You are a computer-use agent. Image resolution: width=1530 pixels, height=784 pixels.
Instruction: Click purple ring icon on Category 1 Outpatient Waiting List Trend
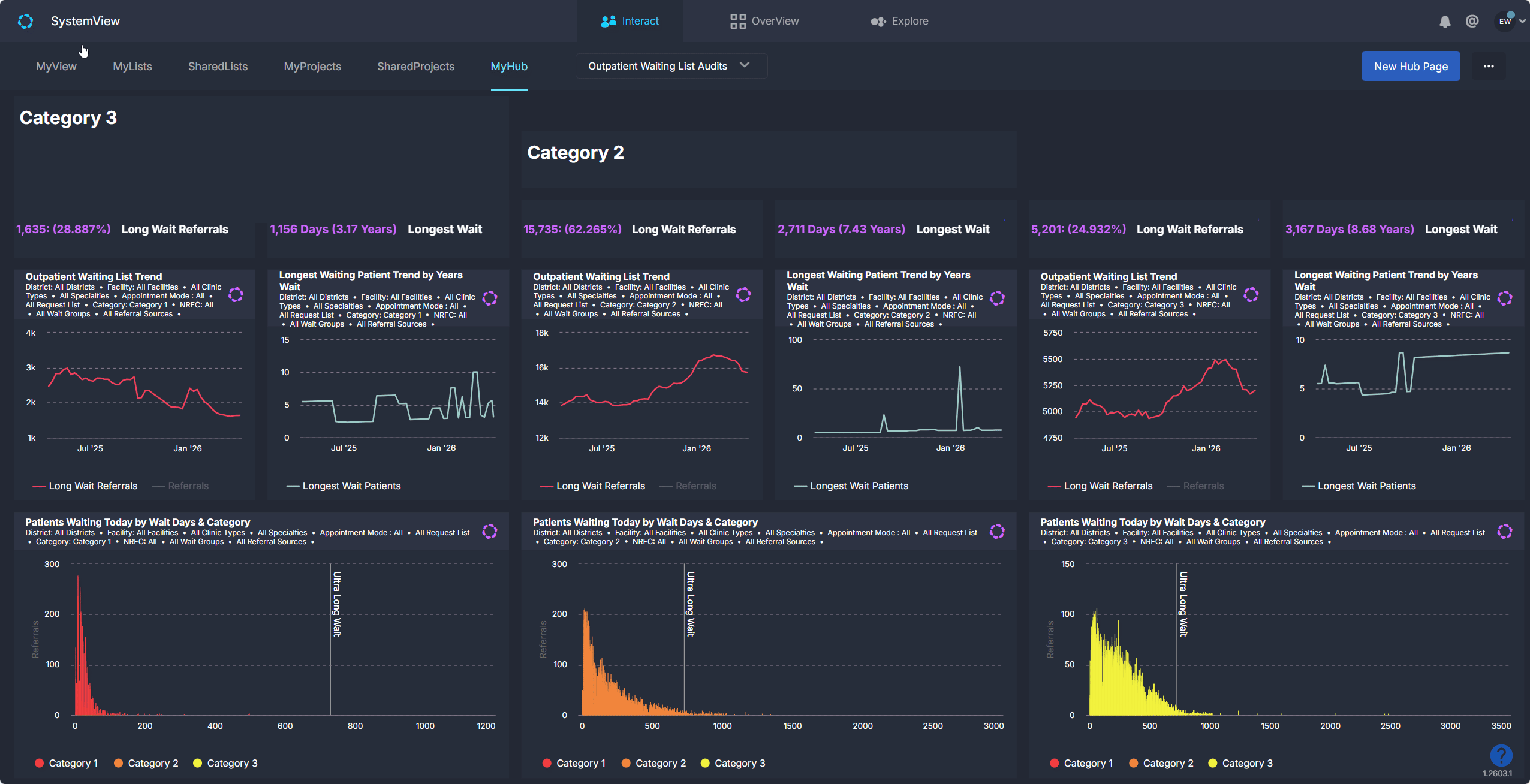point(236,294)
